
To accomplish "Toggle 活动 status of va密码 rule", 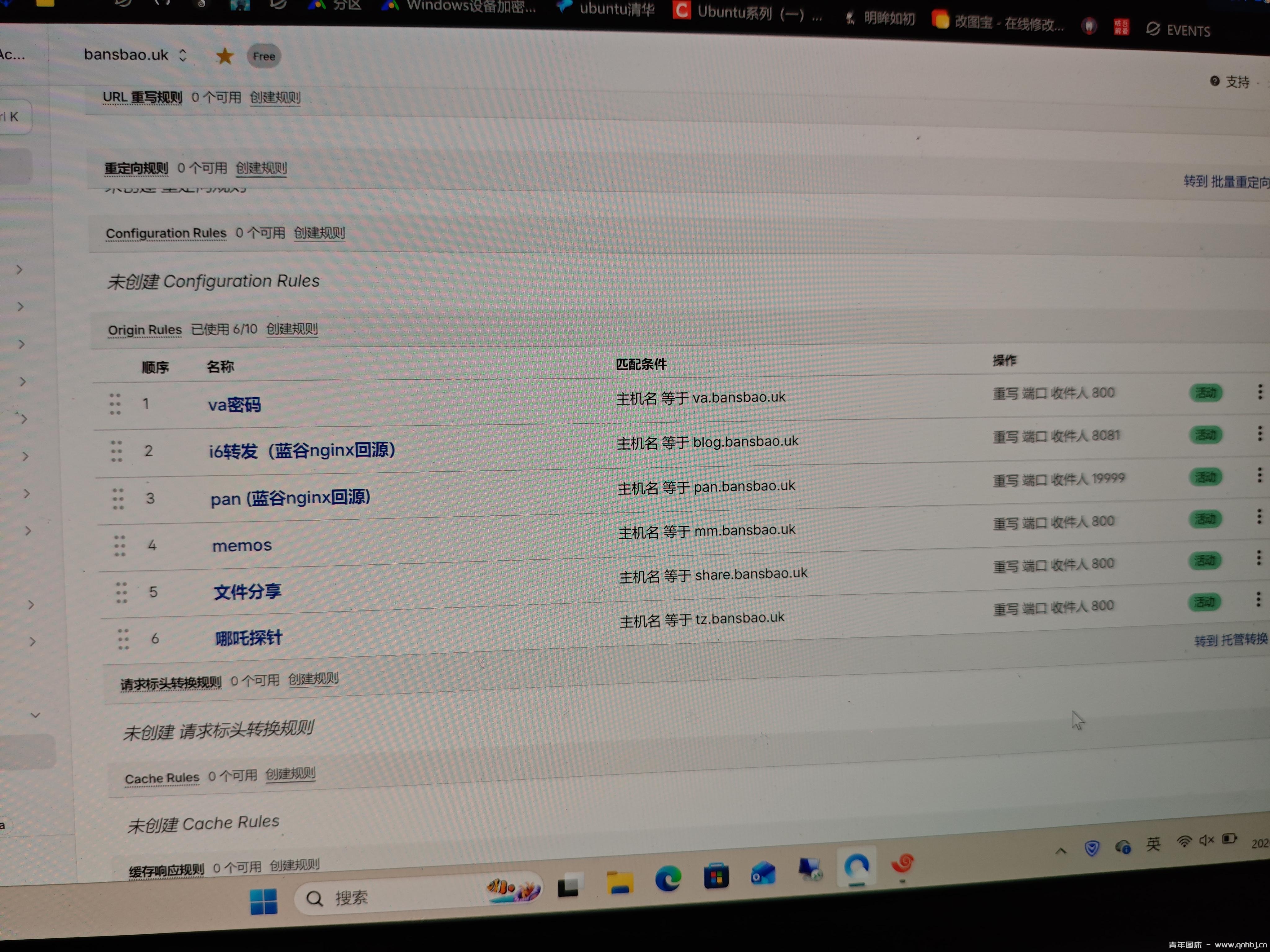I will [1205, 393].
